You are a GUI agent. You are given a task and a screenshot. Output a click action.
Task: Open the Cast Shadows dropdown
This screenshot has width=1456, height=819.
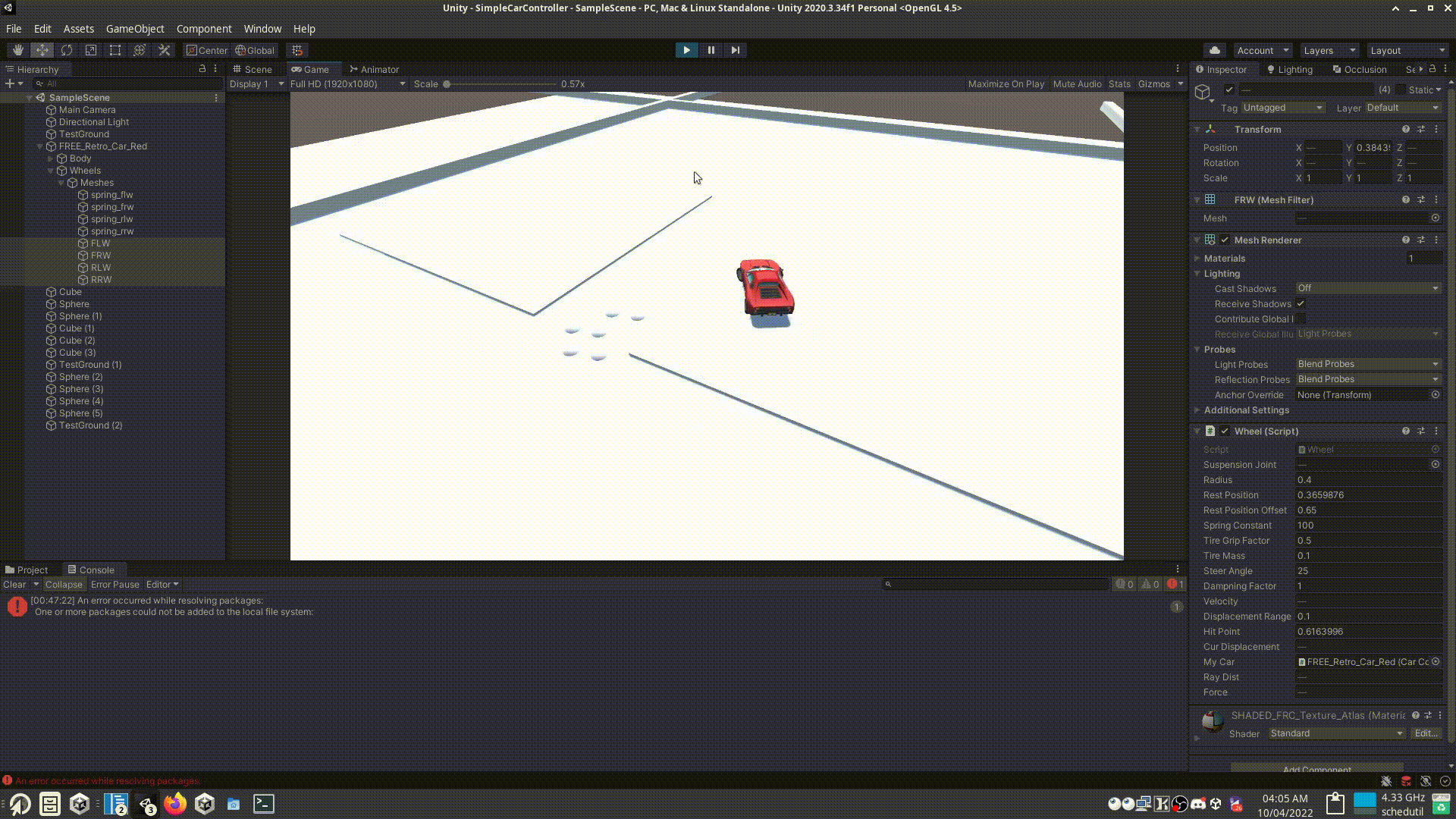pos(1367,288)
